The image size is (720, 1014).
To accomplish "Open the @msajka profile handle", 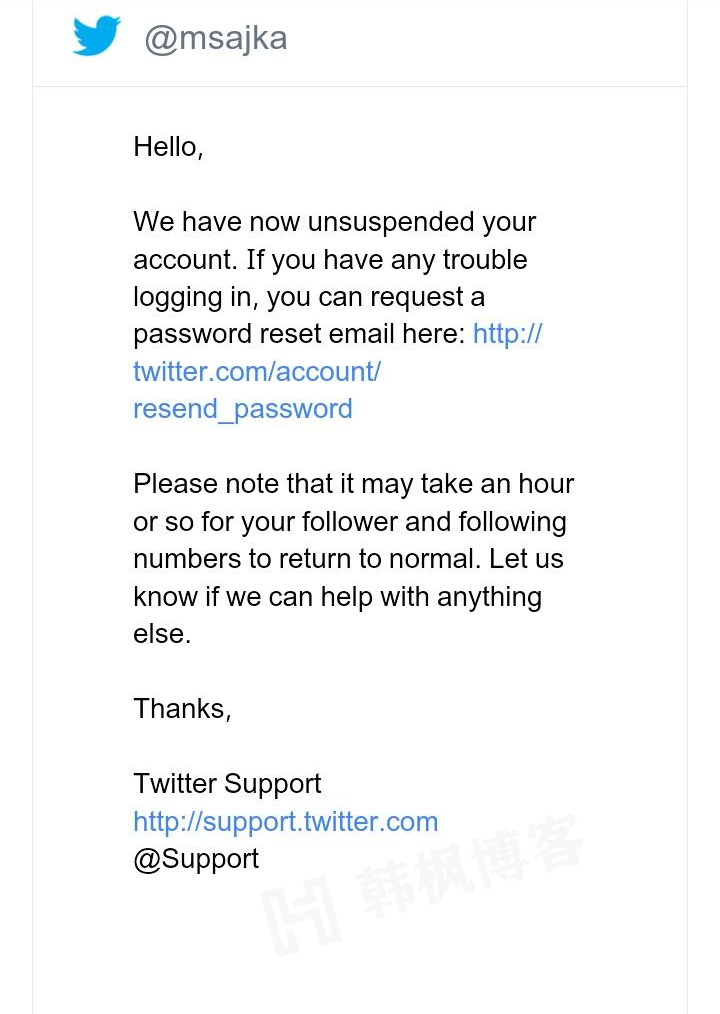I will (215, 38).
